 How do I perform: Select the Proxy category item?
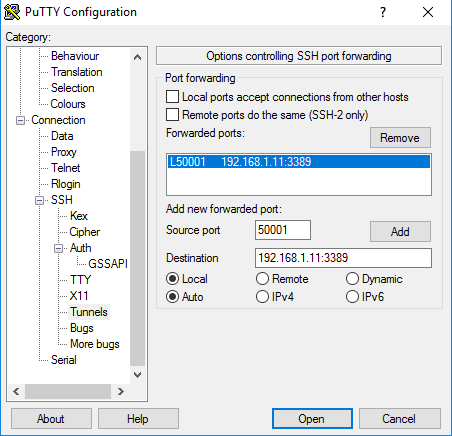tap(64, 152)
